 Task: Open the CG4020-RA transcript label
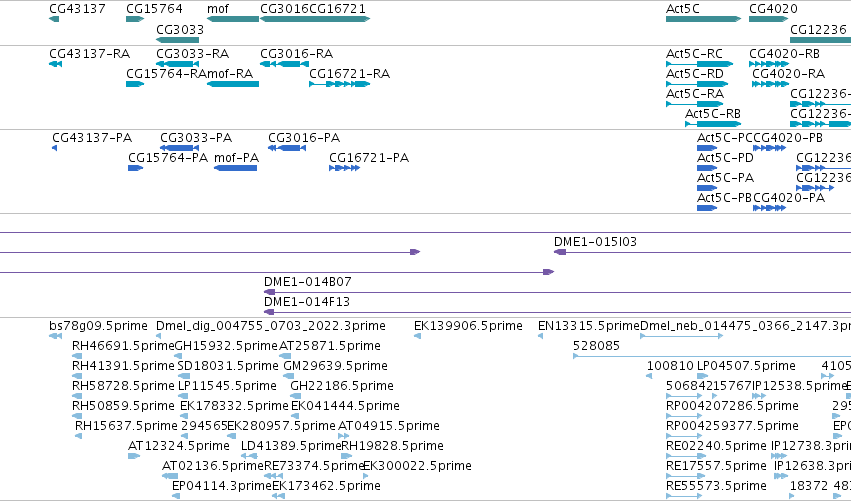[789, 74]
